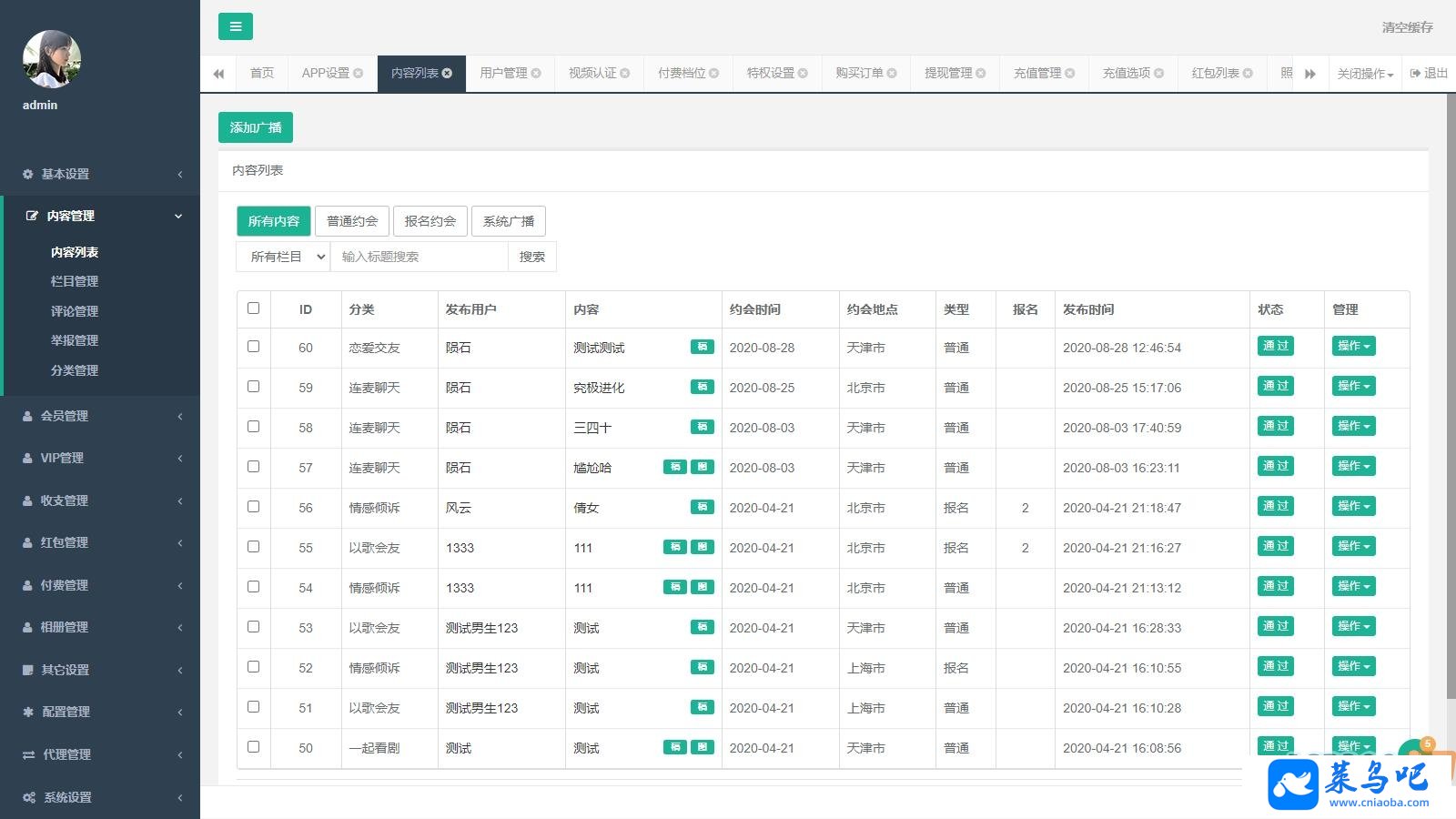This screenshot has width=1456, height=819.
Task: Close the 内容列表 tab via its x icon
Action: point(447,73)
